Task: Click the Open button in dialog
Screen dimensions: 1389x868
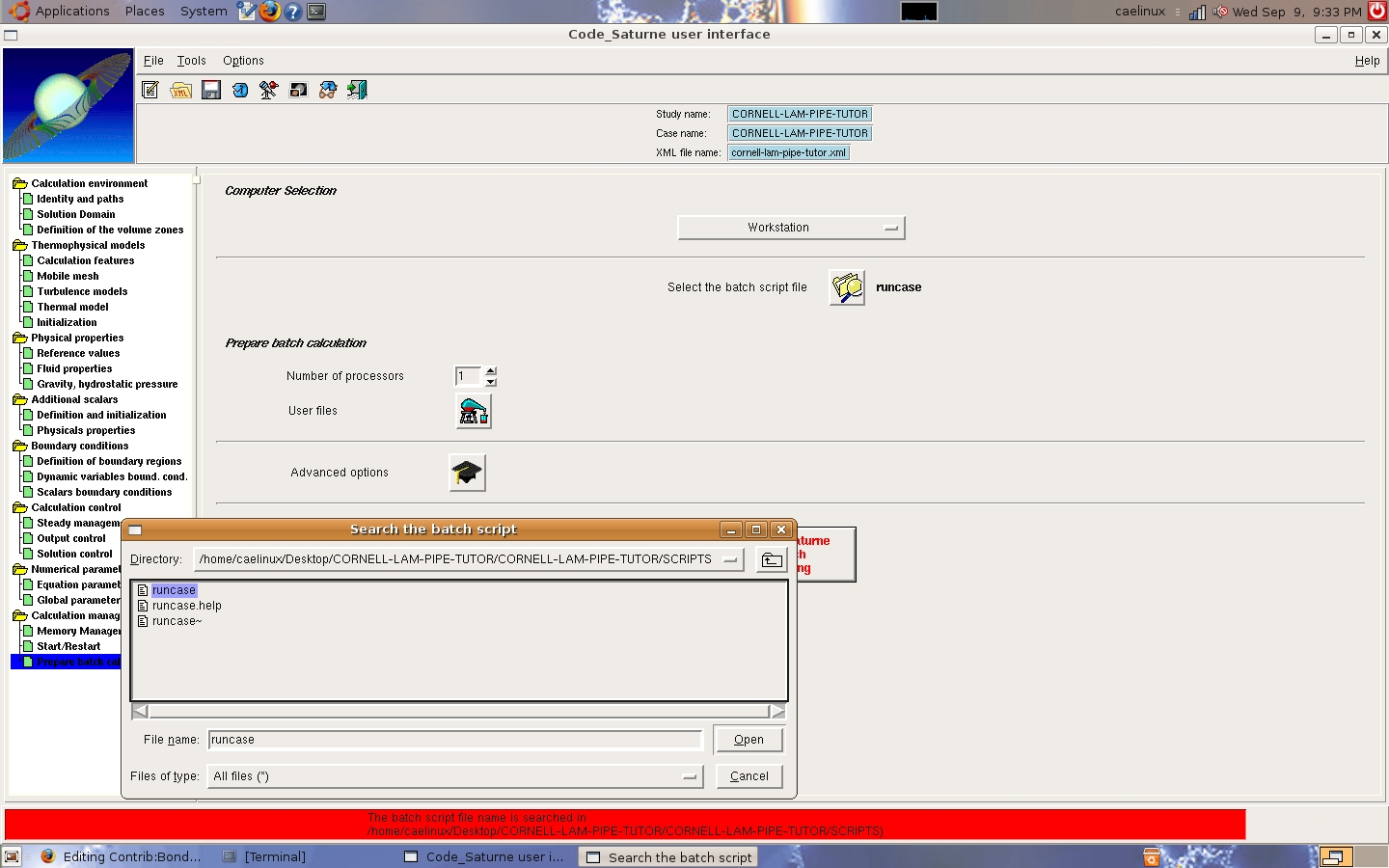Action: [749, 740]
